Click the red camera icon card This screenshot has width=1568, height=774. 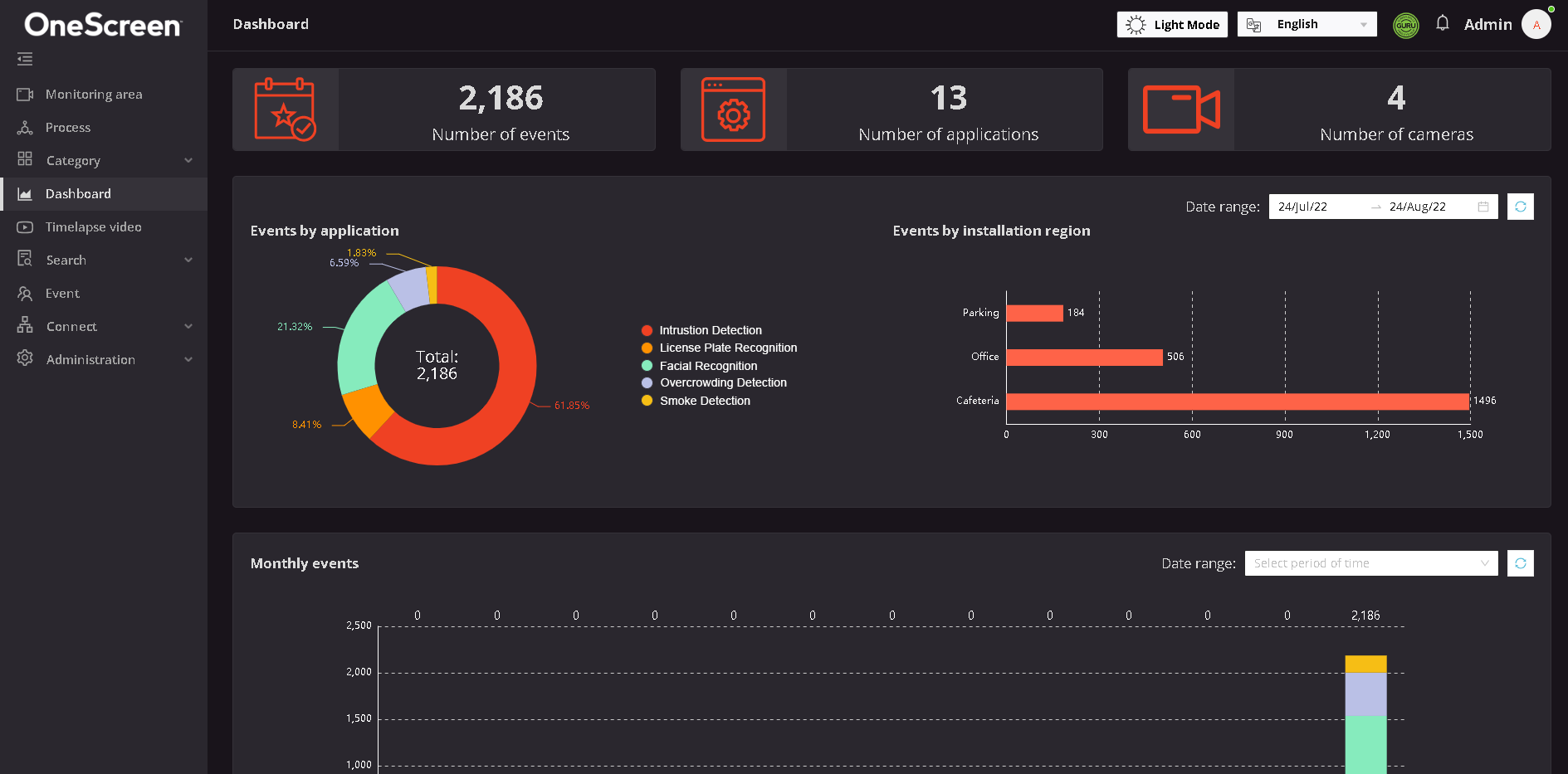1181,110
